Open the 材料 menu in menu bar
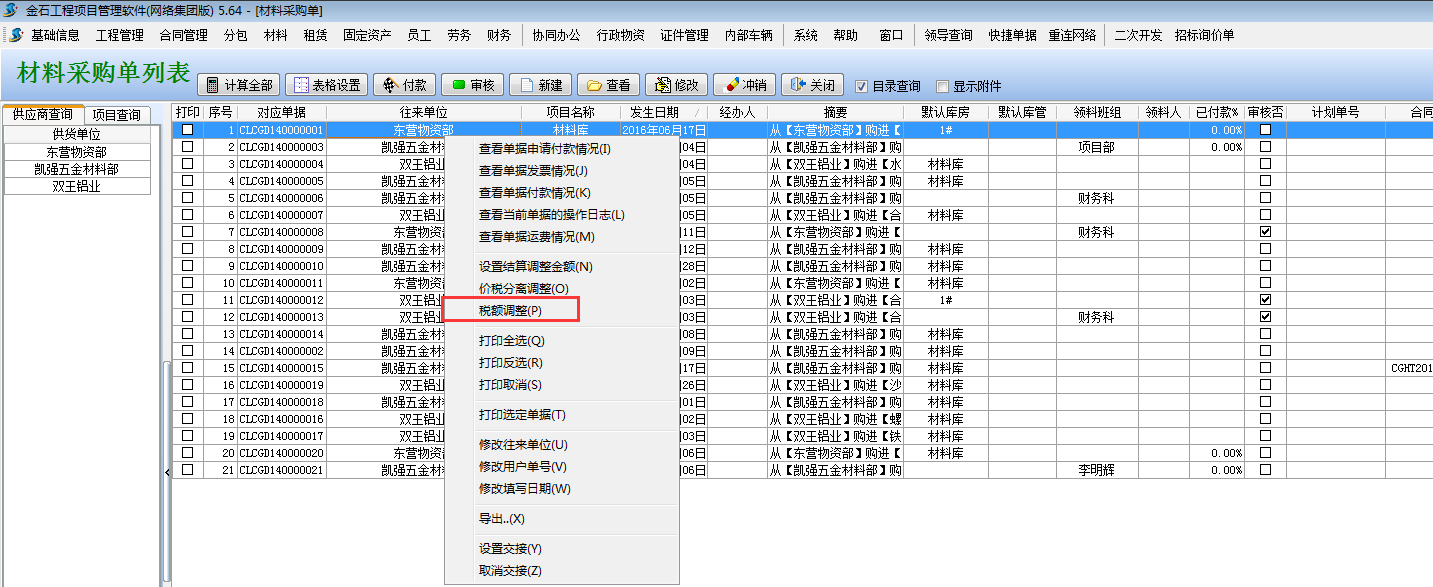 [x=275, y=35]
